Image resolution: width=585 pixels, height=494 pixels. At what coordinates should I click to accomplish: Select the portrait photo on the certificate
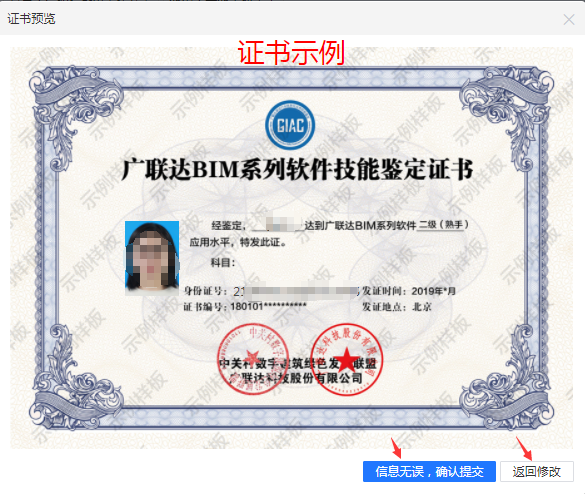click(152, 257)
